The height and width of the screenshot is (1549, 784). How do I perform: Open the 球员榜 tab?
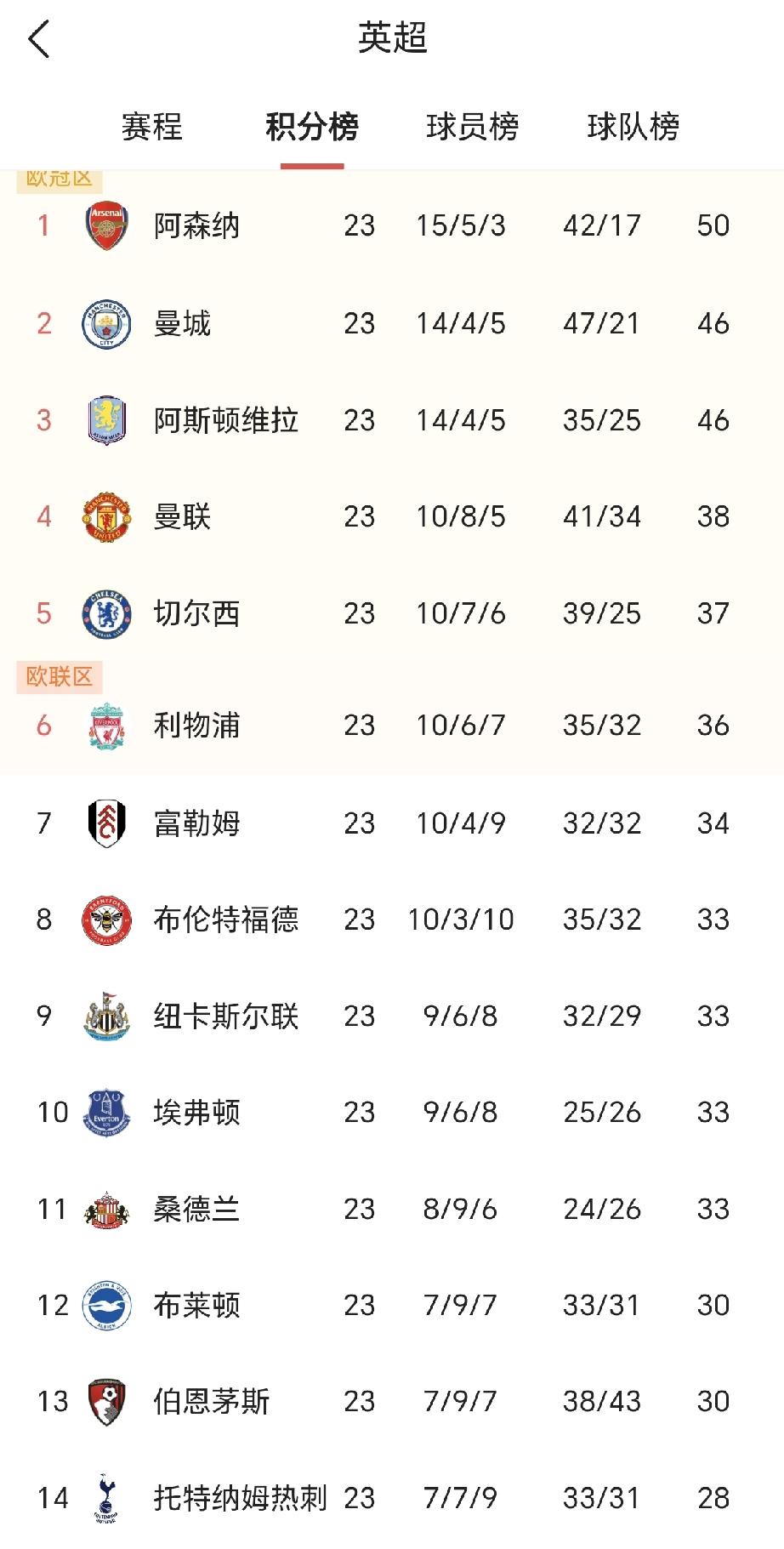pyautogui.click(x=473, y=127)
